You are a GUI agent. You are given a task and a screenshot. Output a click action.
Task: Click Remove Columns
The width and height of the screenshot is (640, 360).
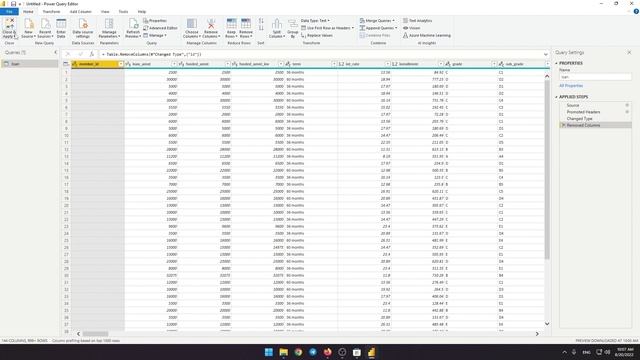click(x=211, y=28)
